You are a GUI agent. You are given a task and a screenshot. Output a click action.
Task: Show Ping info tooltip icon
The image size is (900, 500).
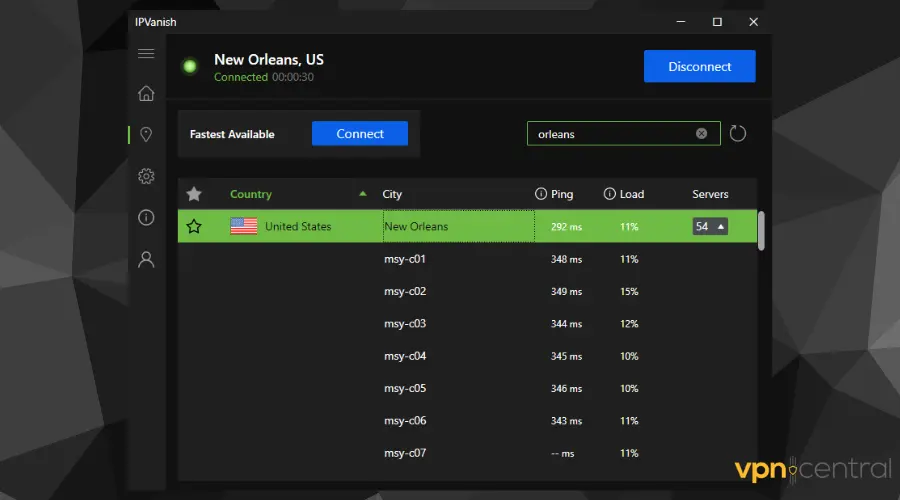coord(541,194)
